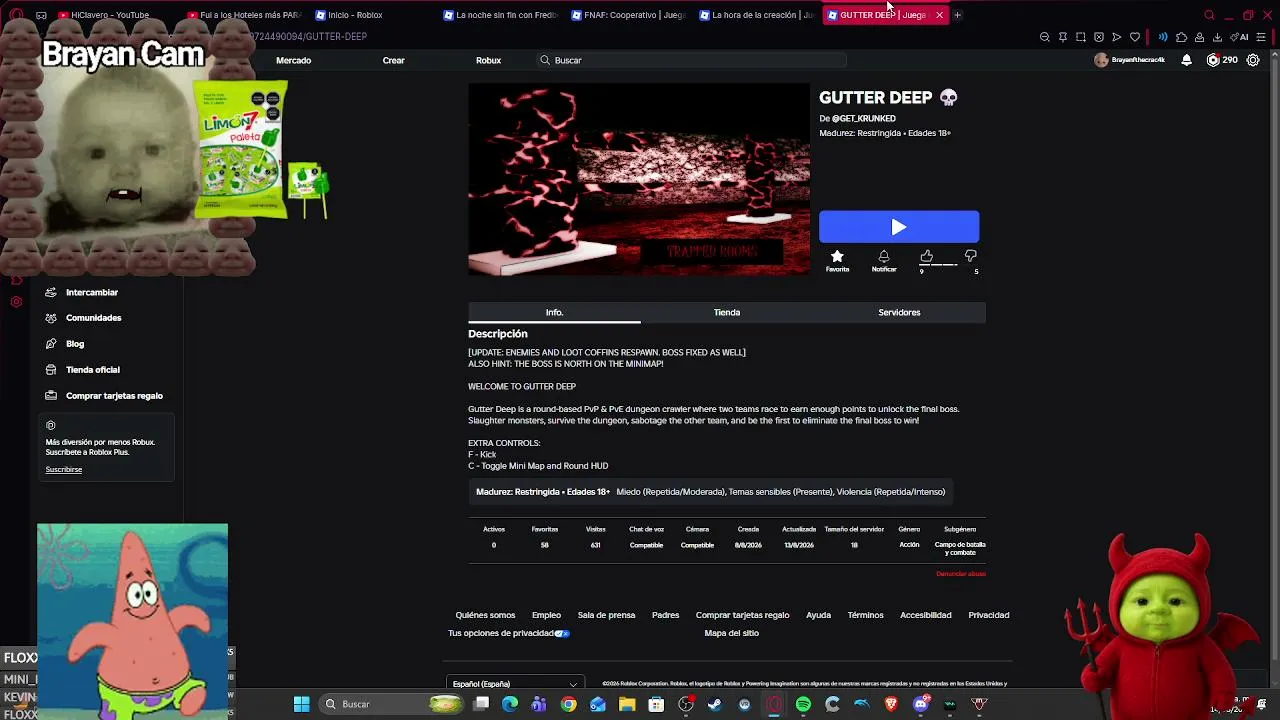Open Quiénes somos footer link
The image size is (1280, 720).
click(x=485, y=615)
